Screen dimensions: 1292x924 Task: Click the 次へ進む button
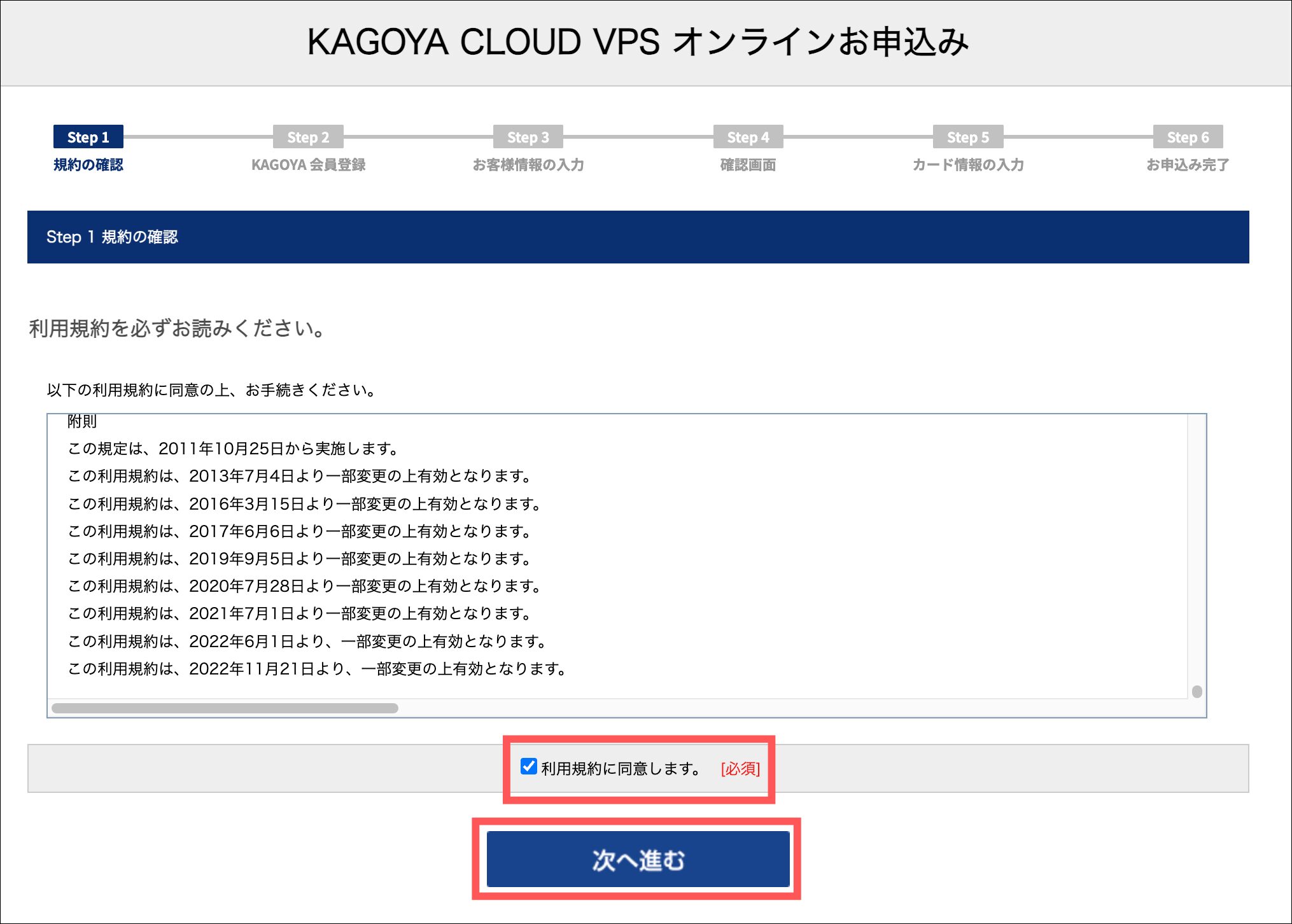638,859
